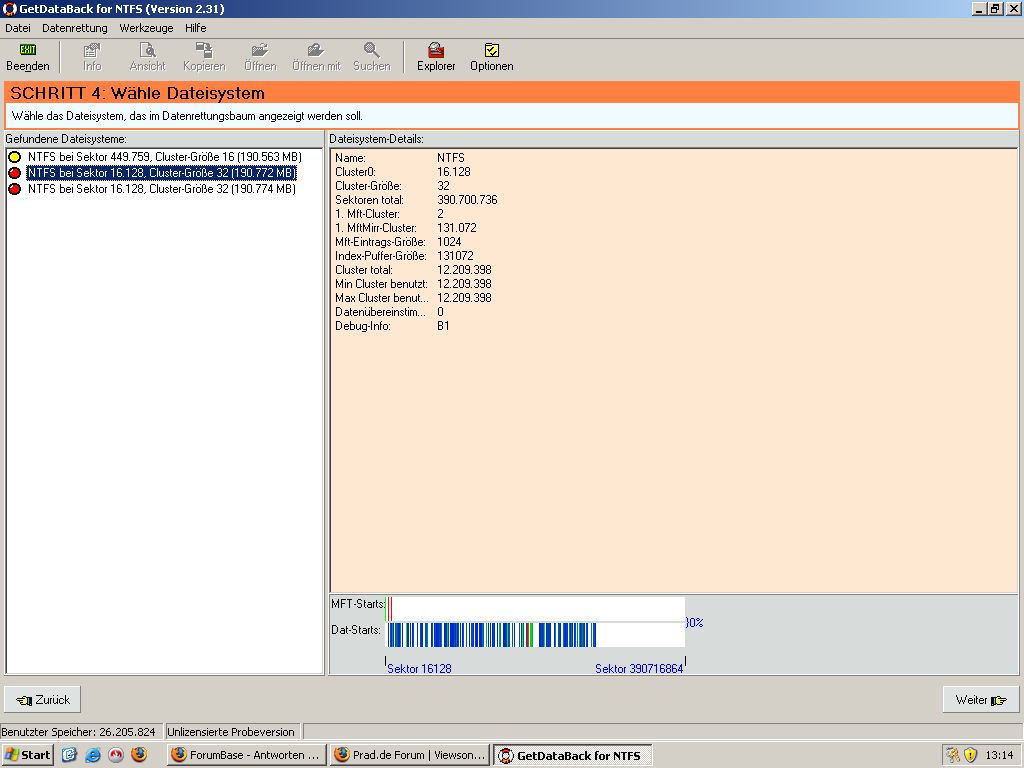Click the show desktop quick launch icon
1024x768 pixels.
point(69,755)
